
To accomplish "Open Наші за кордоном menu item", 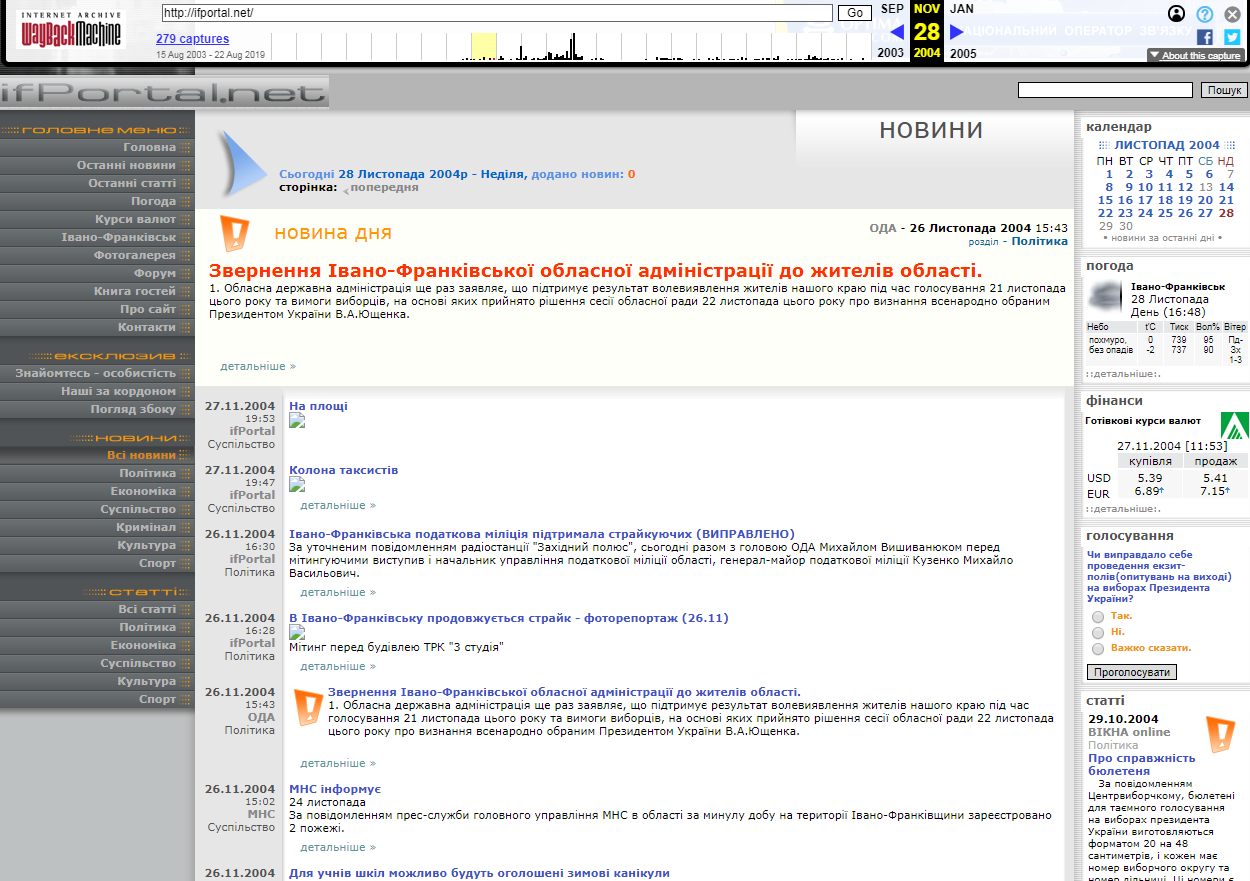I will click(119, 391).
